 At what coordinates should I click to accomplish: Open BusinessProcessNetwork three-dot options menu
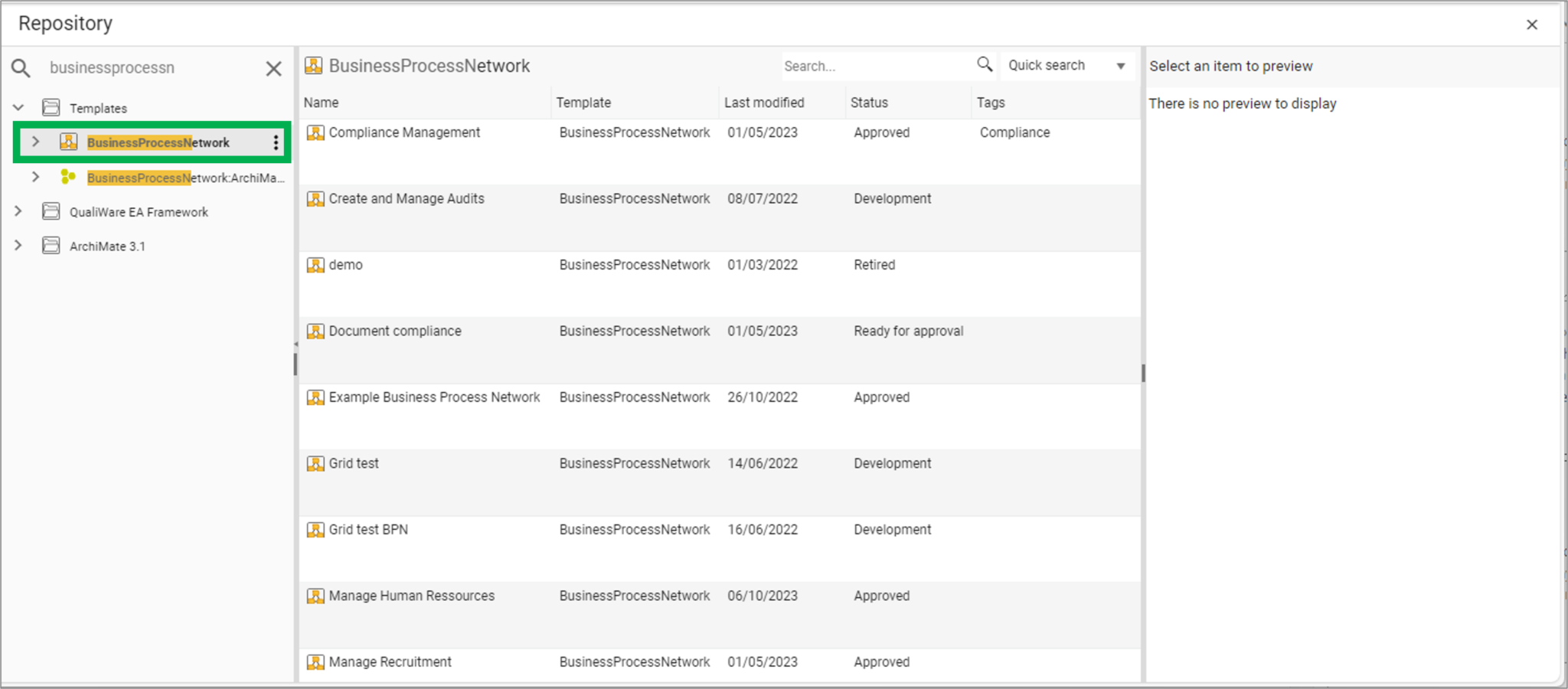[276, 142]
